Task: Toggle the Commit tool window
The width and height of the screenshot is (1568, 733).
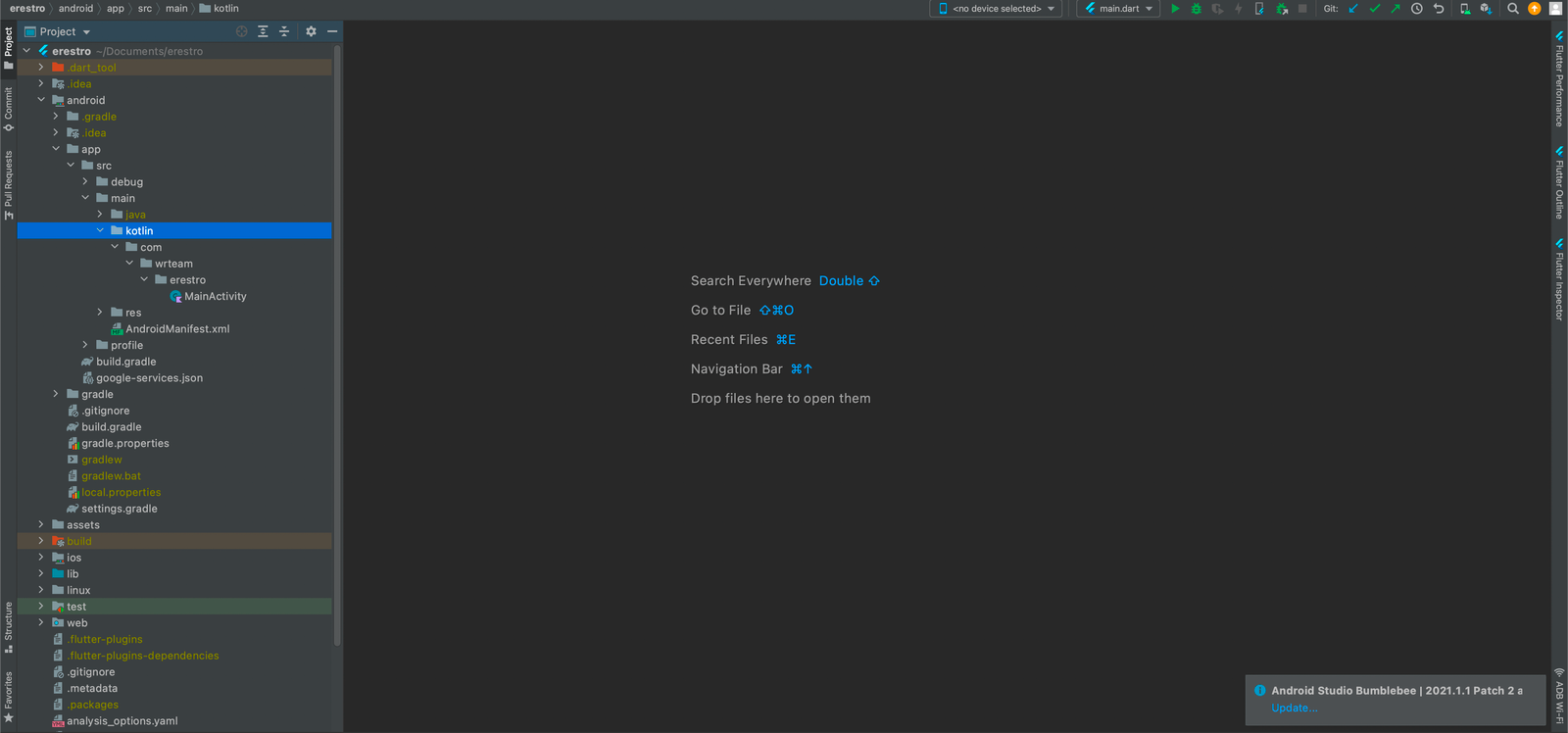Action: [x=9, y=109]
